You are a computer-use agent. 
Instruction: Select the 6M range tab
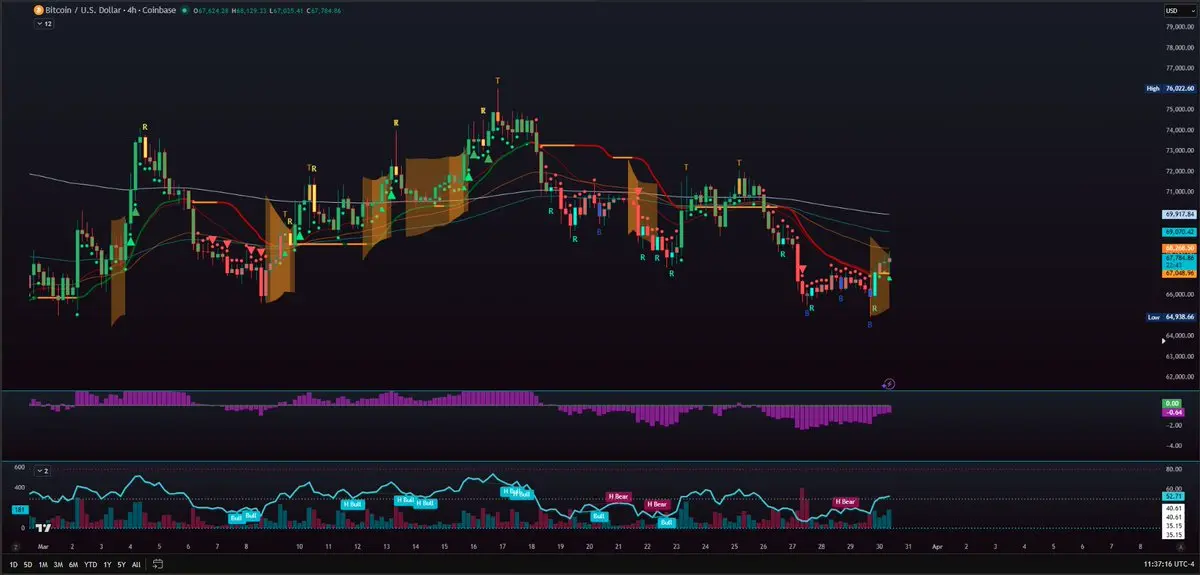[x=73, y=565]
